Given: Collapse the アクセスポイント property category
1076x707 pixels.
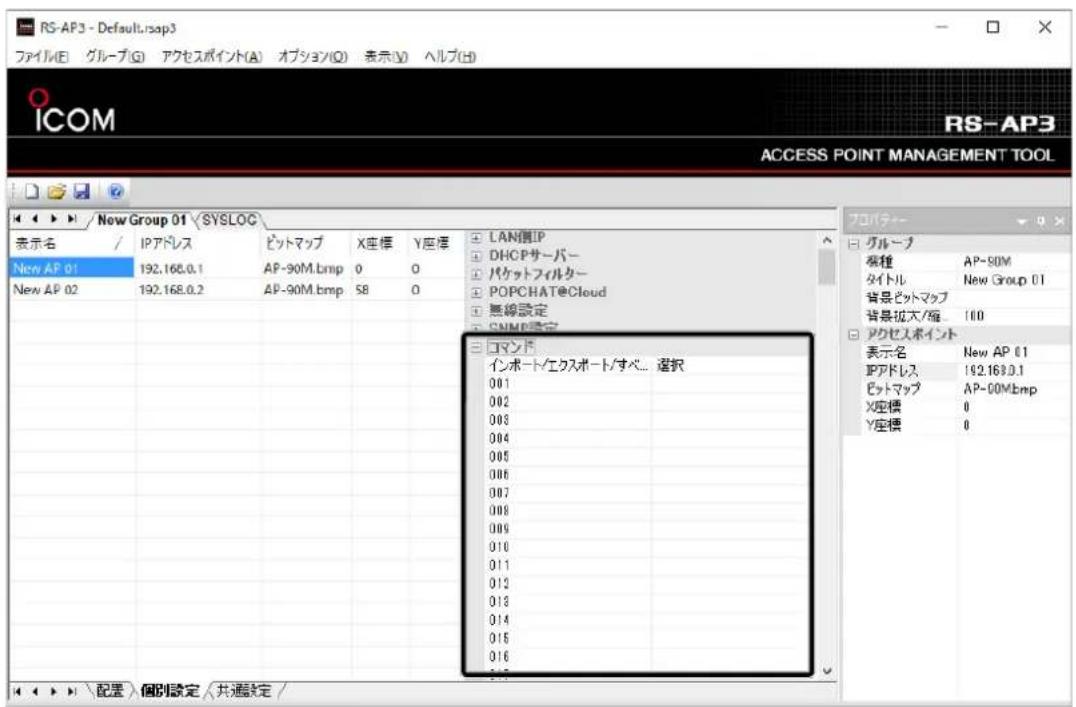Looking at the screenshot, I should 853,335.
